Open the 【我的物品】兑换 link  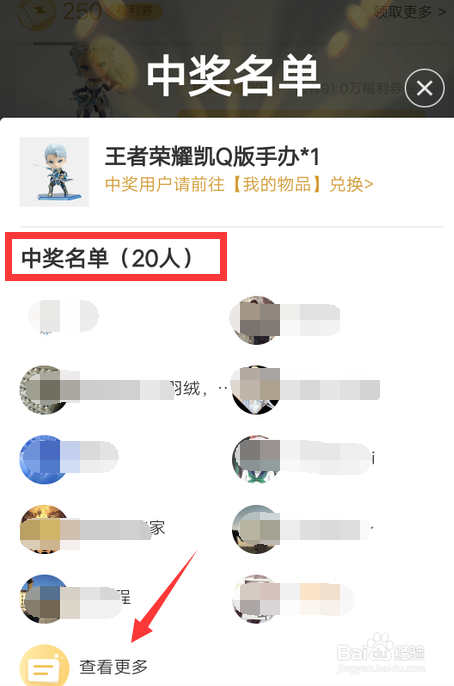point(239,184)
